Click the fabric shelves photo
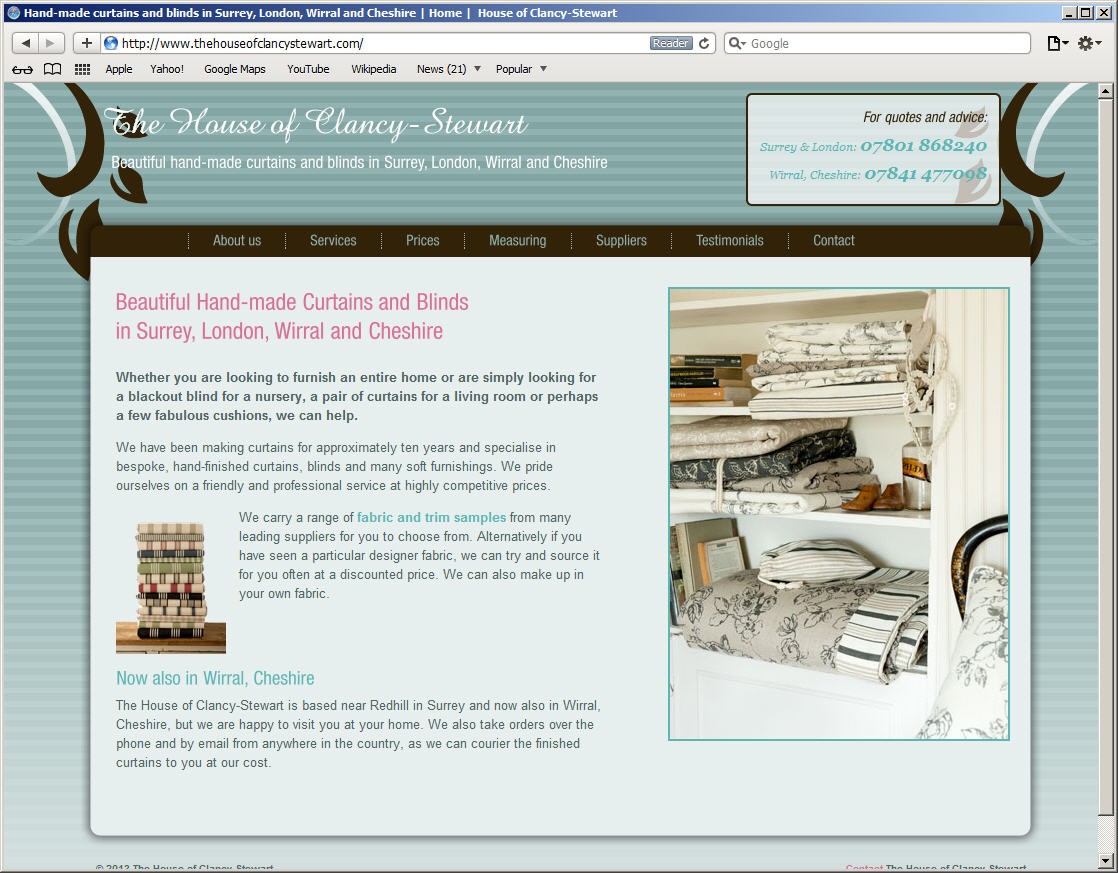 [838, 514]
